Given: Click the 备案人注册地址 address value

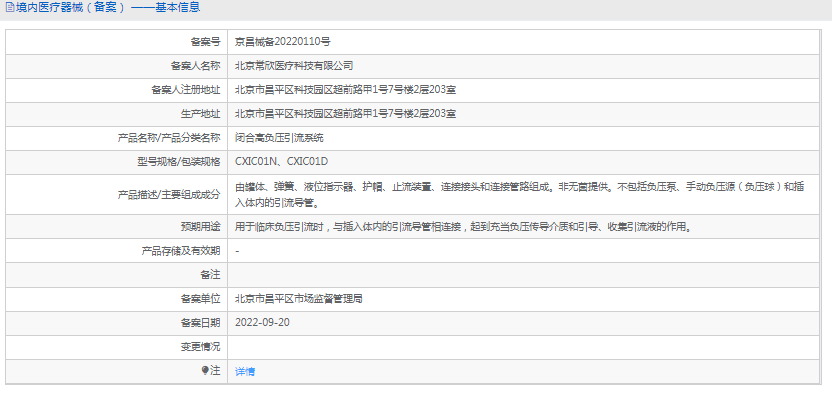Looking at the screenshot, I should click(x=345, y=90).
